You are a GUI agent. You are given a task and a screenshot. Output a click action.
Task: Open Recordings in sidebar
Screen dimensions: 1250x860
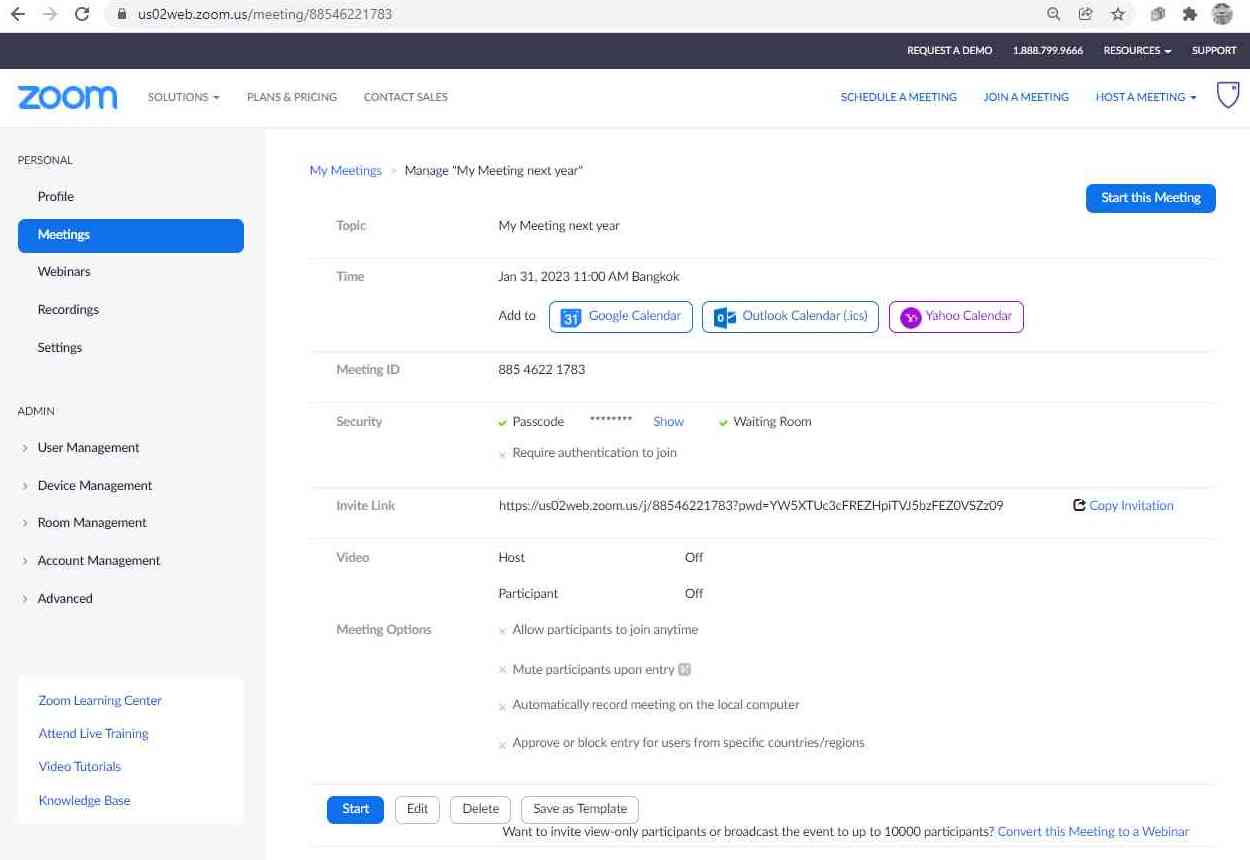coord(68,310)
